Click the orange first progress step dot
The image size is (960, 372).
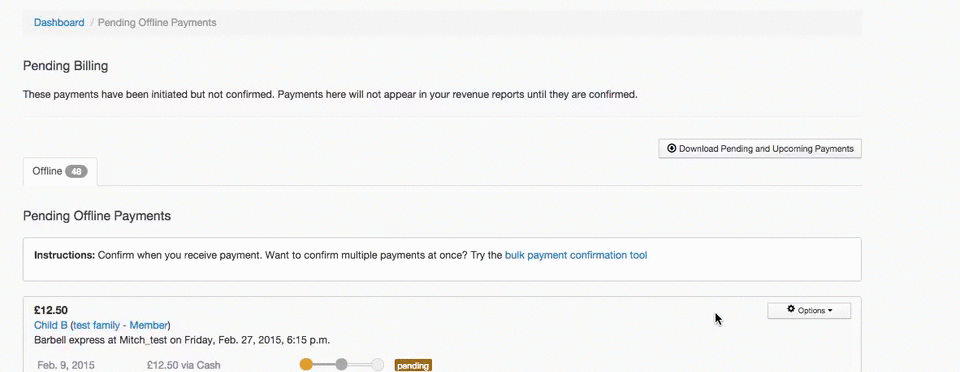pos(306,365)
